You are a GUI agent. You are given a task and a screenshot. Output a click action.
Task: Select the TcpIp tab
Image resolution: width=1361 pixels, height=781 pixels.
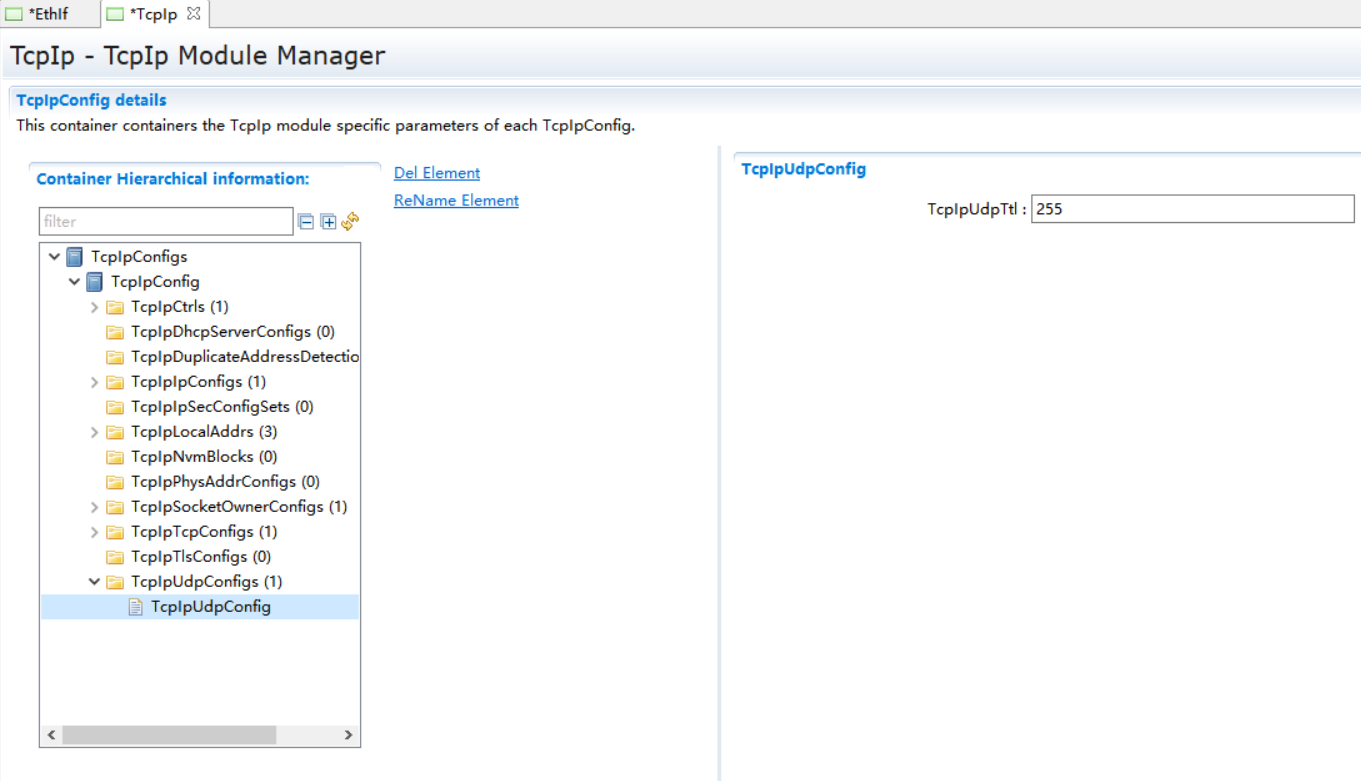(x=152, y=14)
